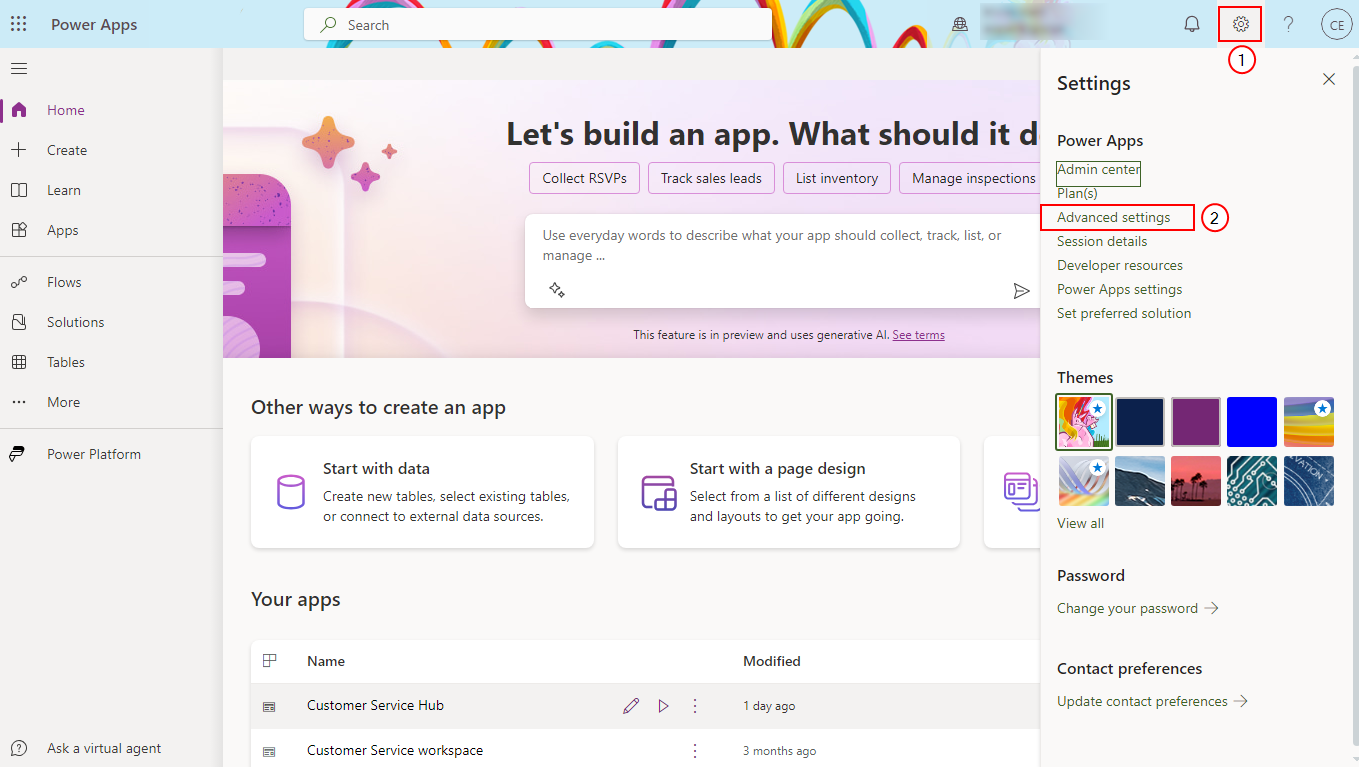Open the app launcher waffle icon
Screen dimensions: 1359x767
pos(18,24)
